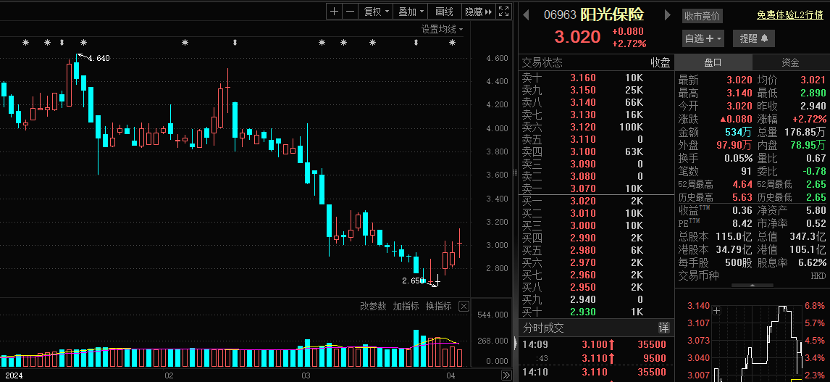Image resolution: width=830 pixels, height=382 pixels.
Task: Click plus icon on intraday mini chart
Action: pos(716,311)
